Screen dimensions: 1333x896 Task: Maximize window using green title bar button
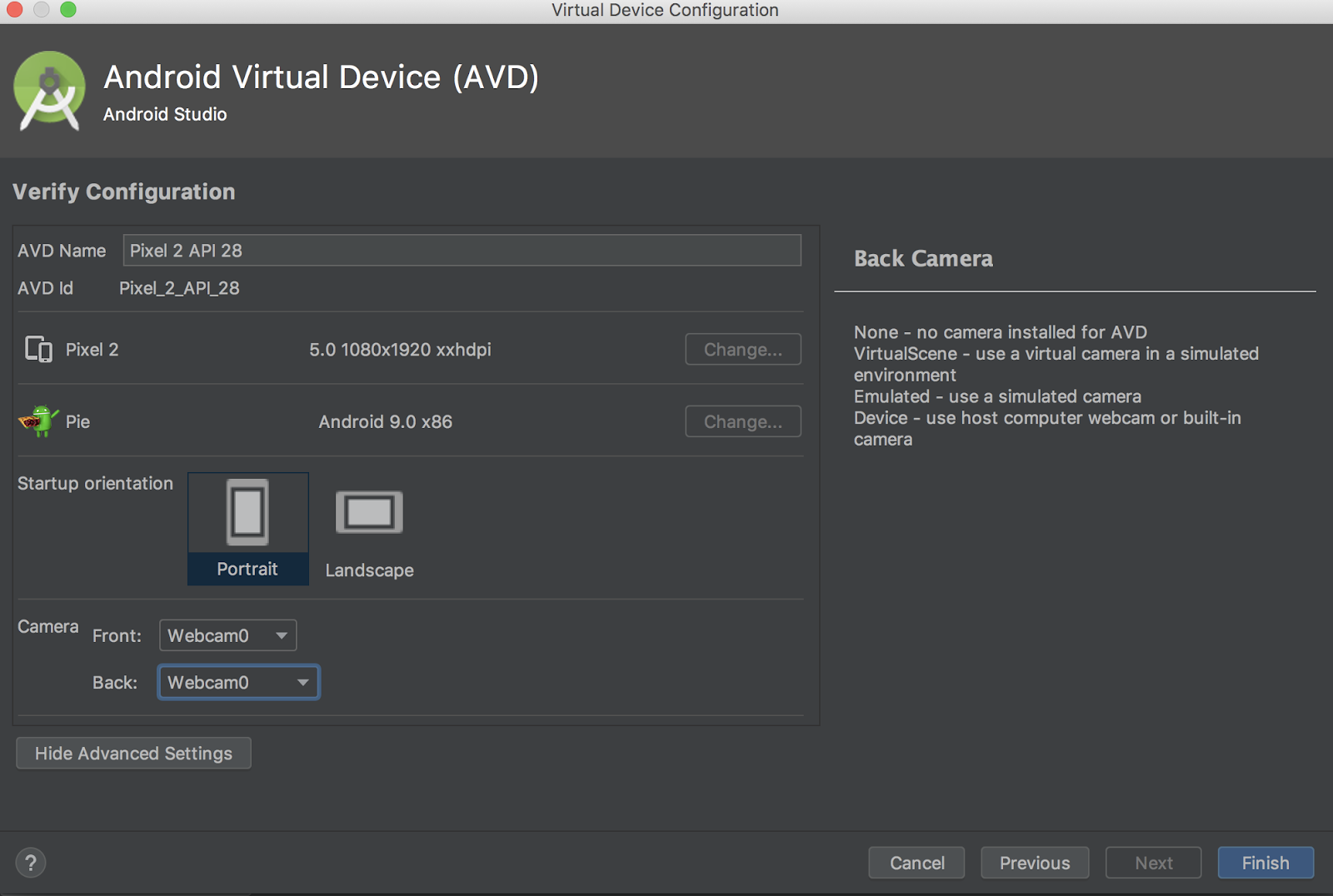[x=68, y=10]
